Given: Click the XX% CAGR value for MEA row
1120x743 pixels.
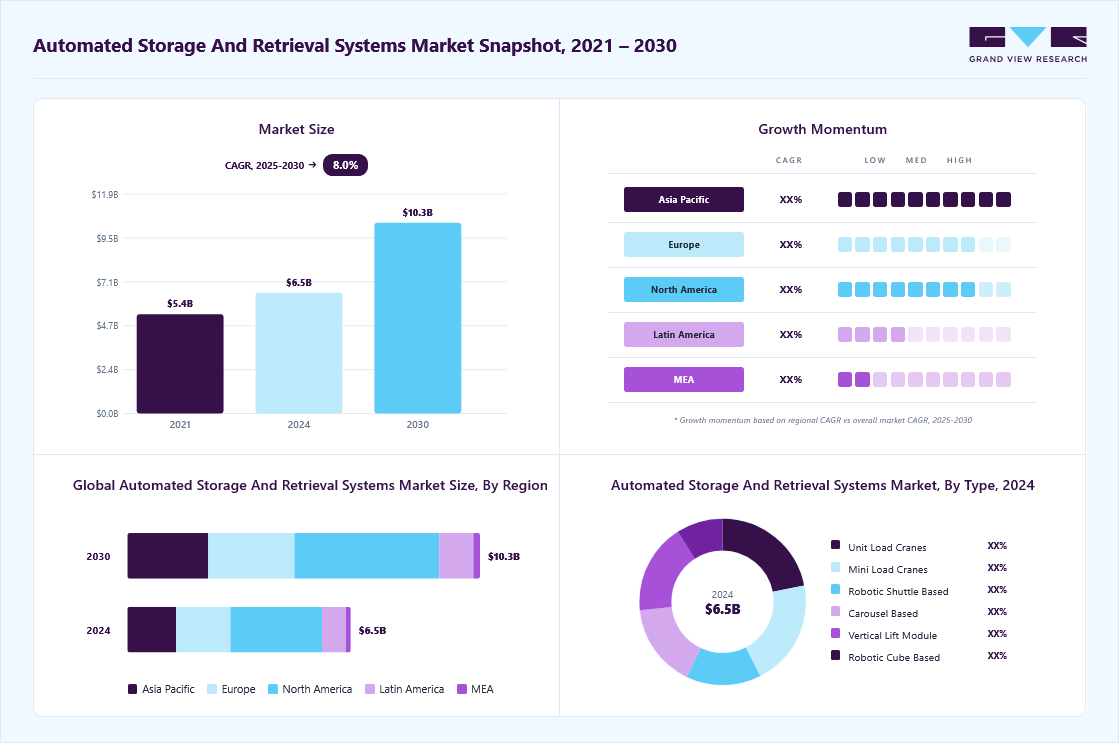Looking at the screenshot, I should tap(791, 379).
